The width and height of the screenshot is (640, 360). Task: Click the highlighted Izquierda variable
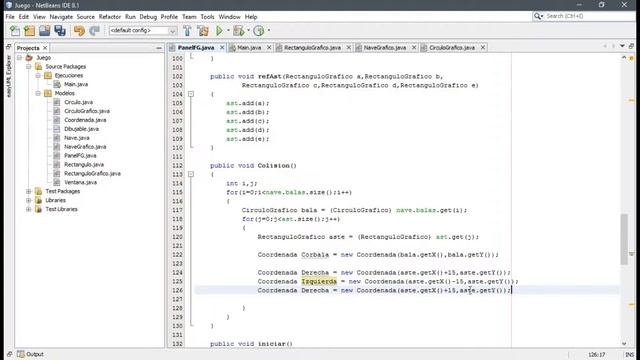(x=319, y=282)
